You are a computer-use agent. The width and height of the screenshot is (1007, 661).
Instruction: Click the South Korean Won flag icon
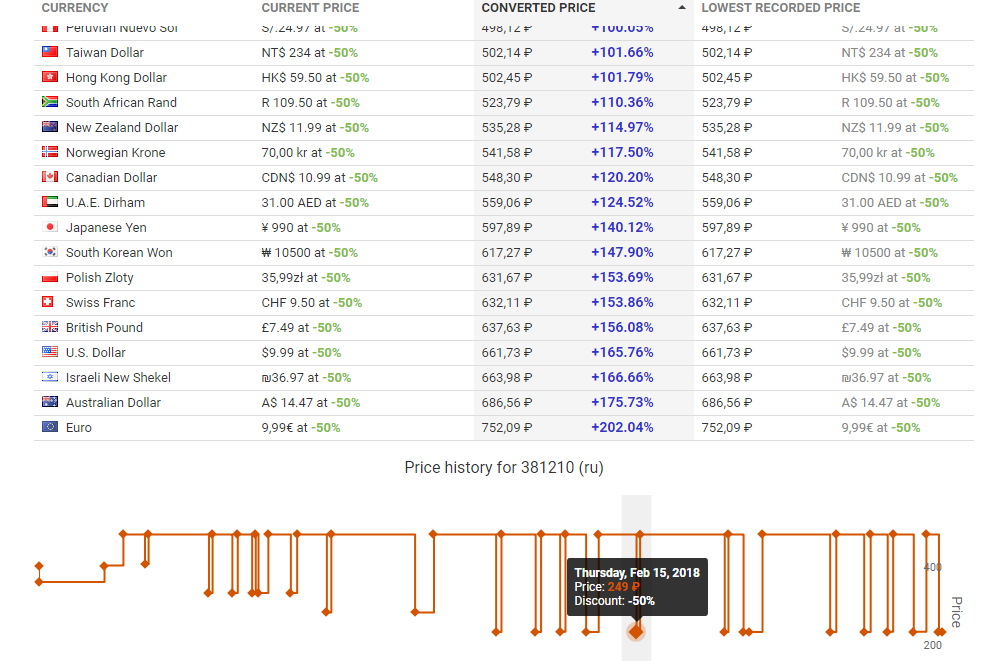[x=50, y=252]
